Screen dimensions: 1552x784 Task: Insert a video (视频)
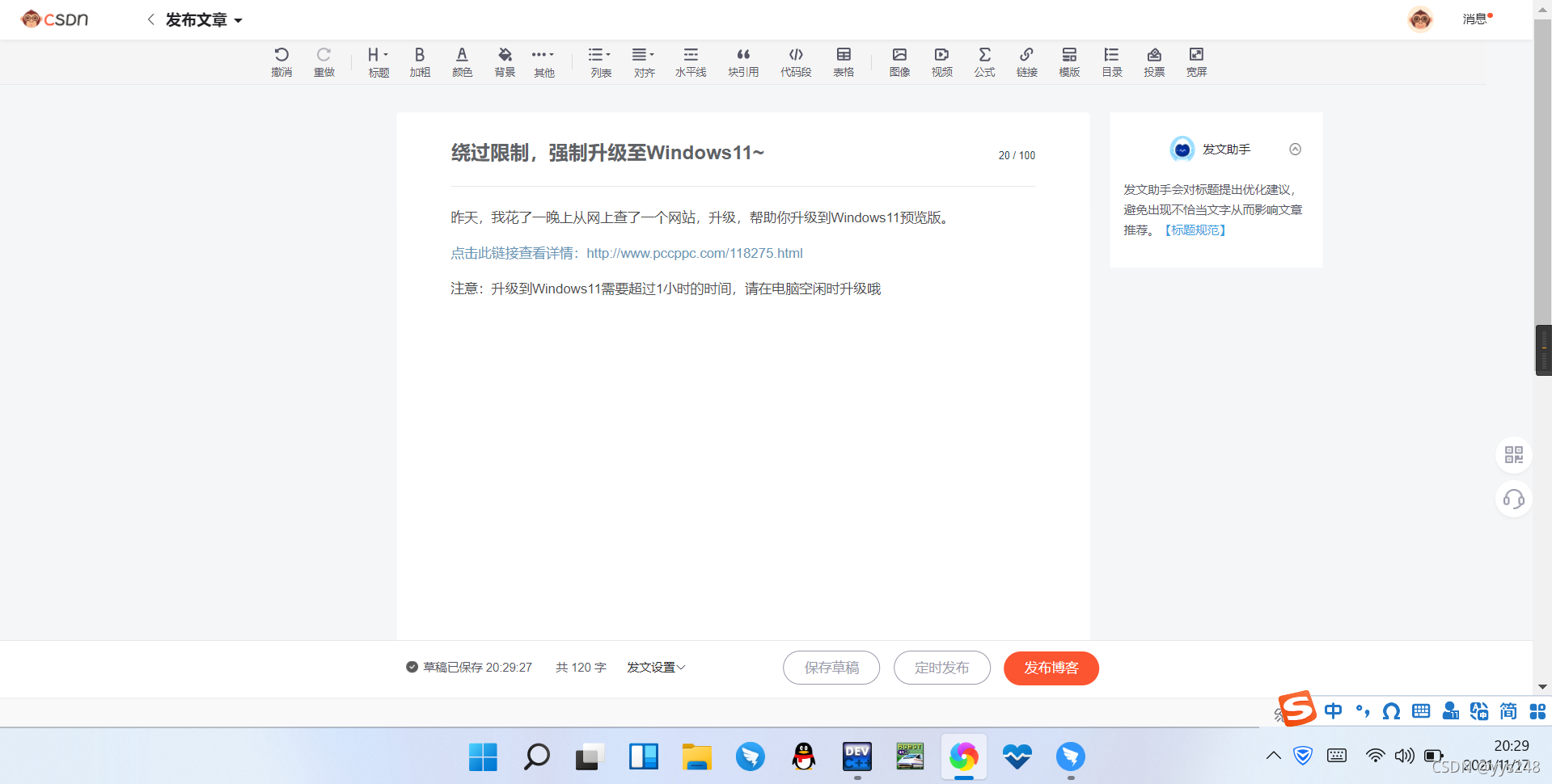(x=942, y=62)
